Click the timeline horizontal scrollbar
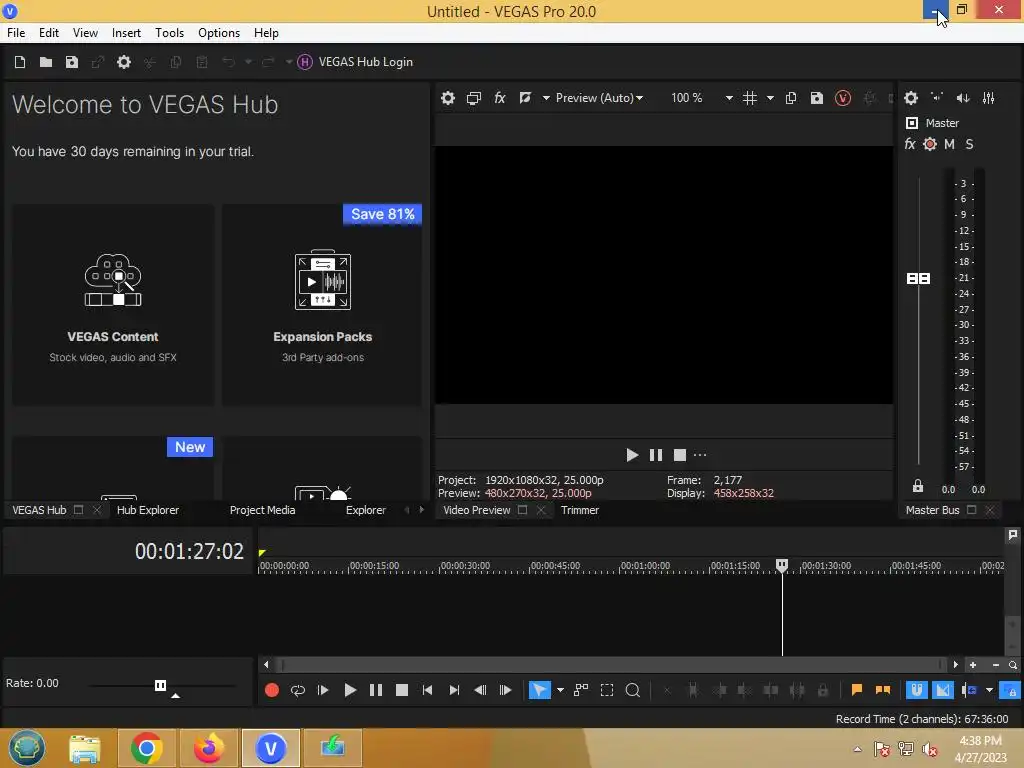Viewport: 1024px width, 768px height. 613,665
